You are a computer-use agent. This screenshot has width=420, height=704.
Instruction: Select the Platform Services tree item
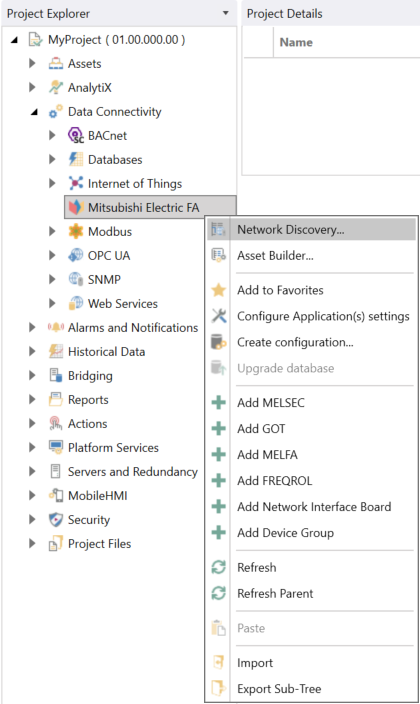pyautogui.click(x=113, y=448)
